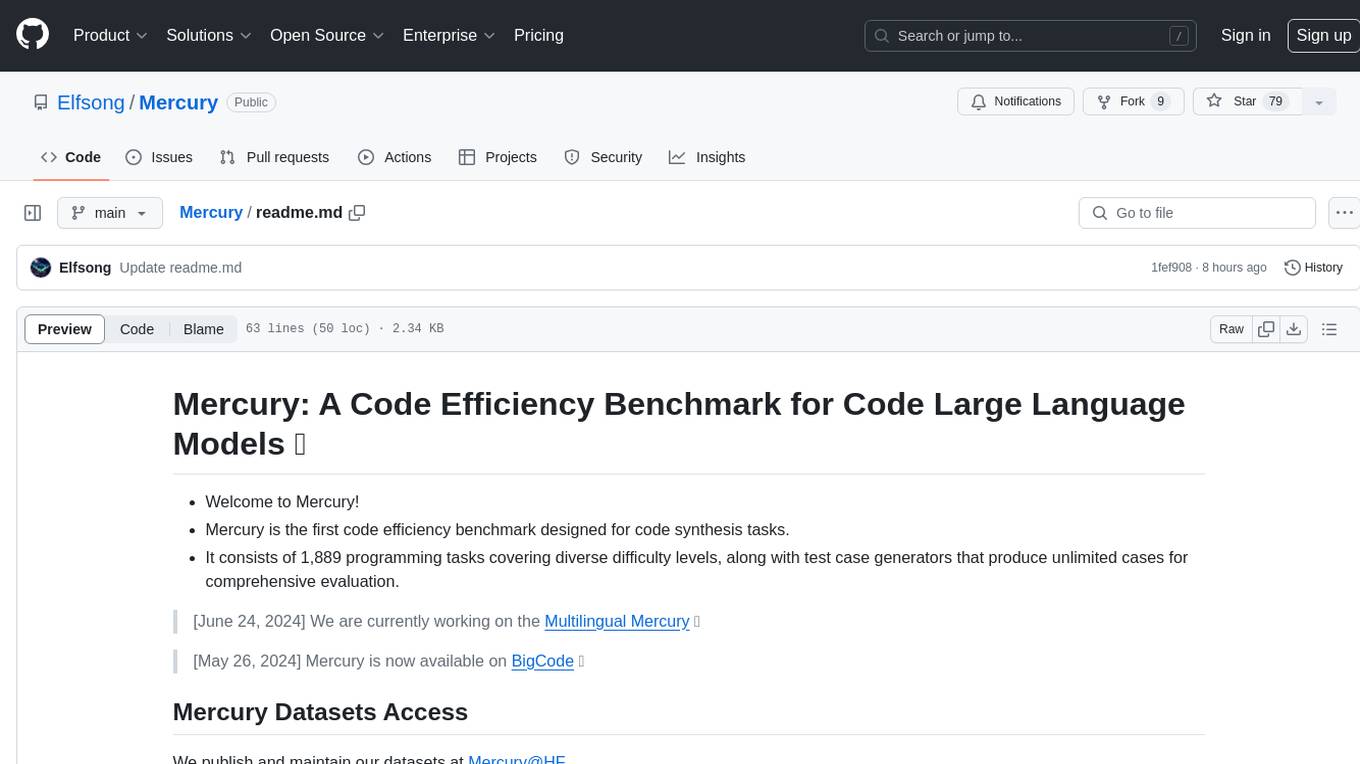Focus the Go to file field
The image size is (1360, 764).
(1197, 213)
